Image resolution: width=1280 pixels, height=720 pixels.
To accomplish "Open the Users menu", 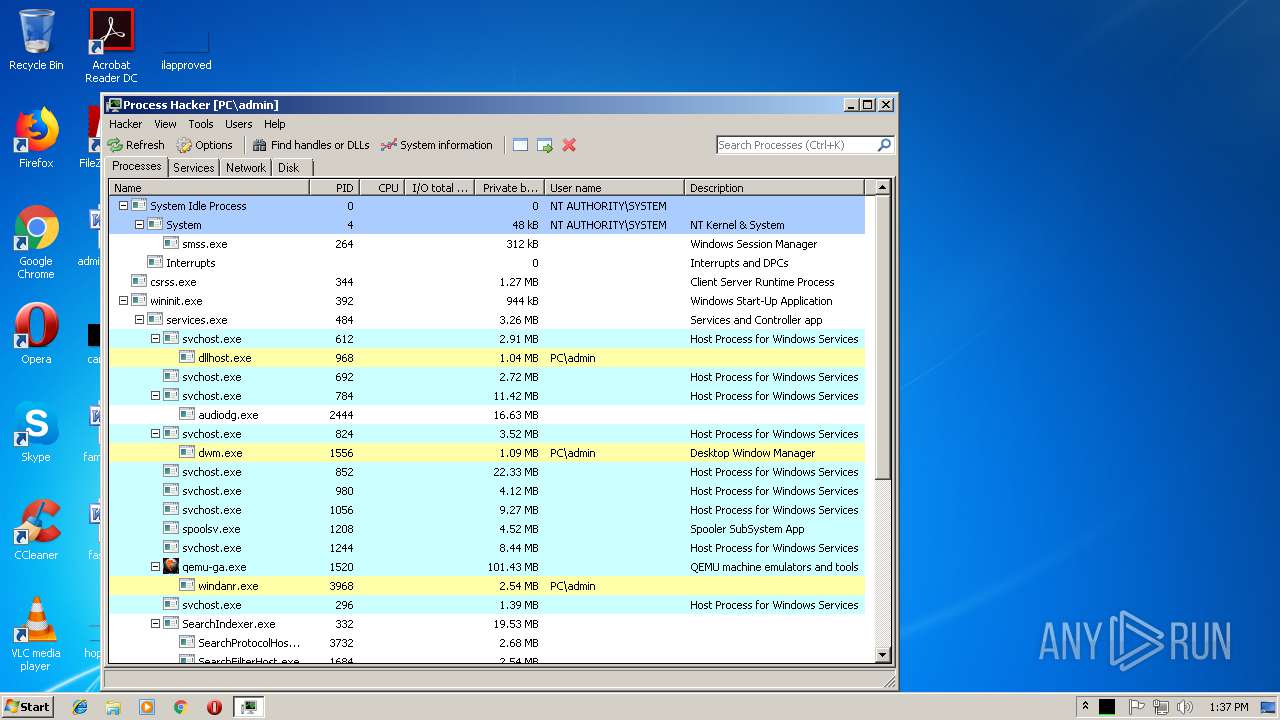I will point(238,124).
